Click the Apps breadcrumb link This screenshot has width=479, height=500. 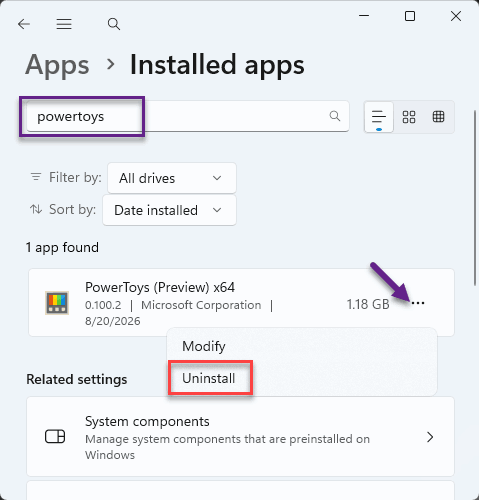tap(57, 65)
